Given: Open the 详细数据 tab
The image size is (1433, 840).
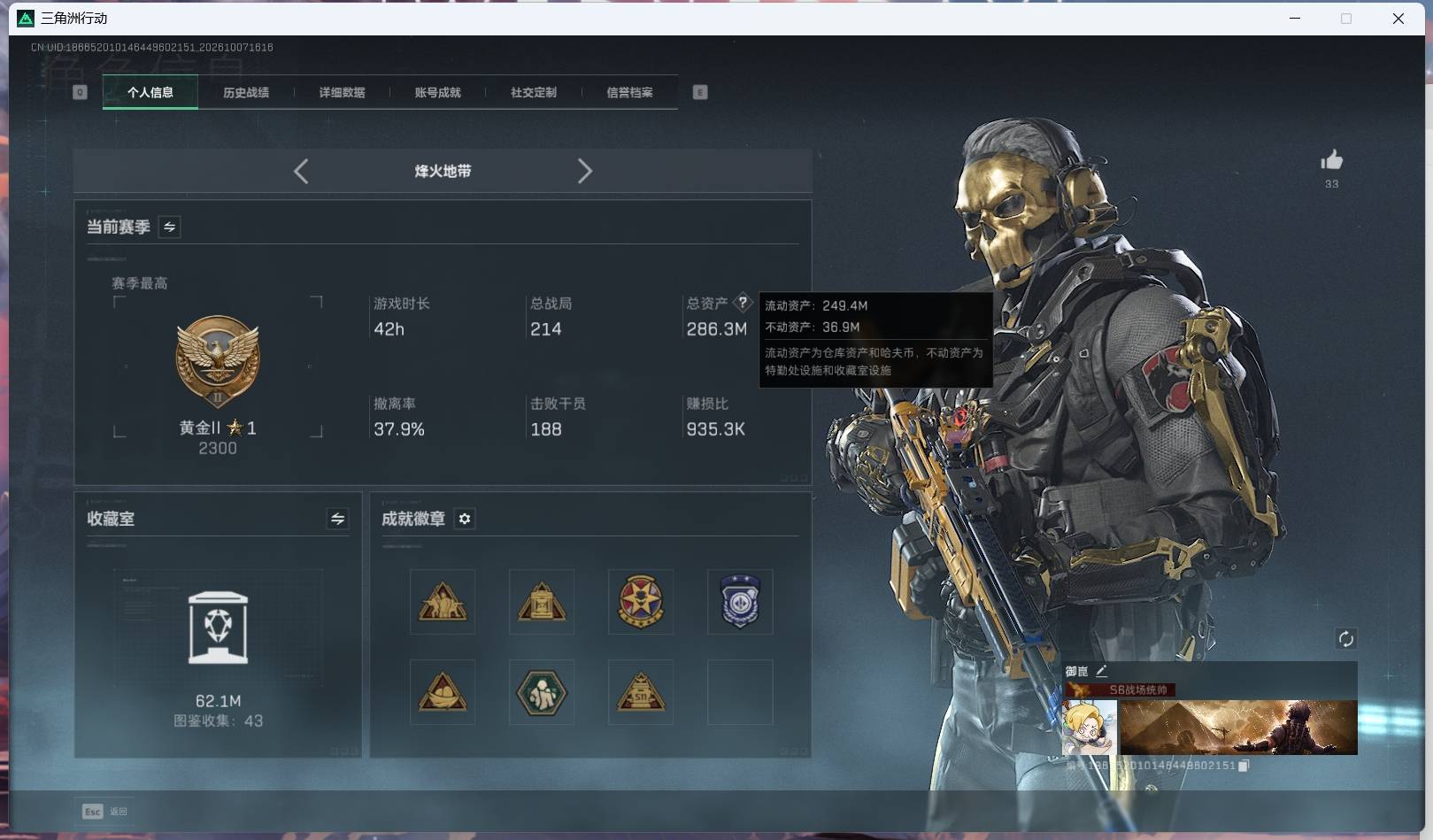Looking at the screenshot, I should 342,92.
